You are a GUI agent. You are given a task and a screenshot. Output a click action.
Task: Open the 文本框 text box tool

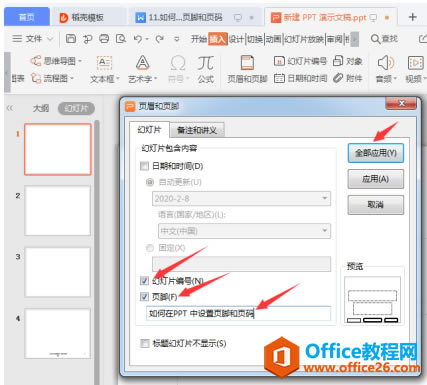point(104,63)
